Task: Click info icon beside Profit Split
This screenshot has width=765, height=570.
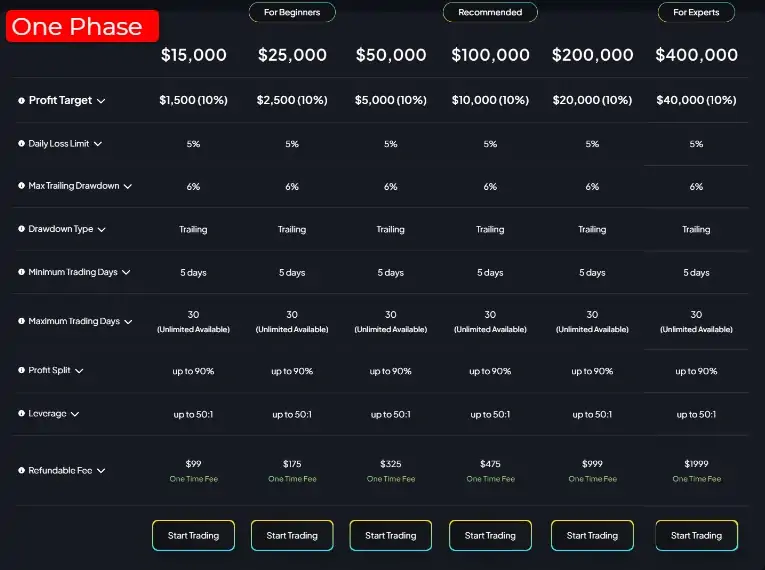Action: [x=21, y=371]
